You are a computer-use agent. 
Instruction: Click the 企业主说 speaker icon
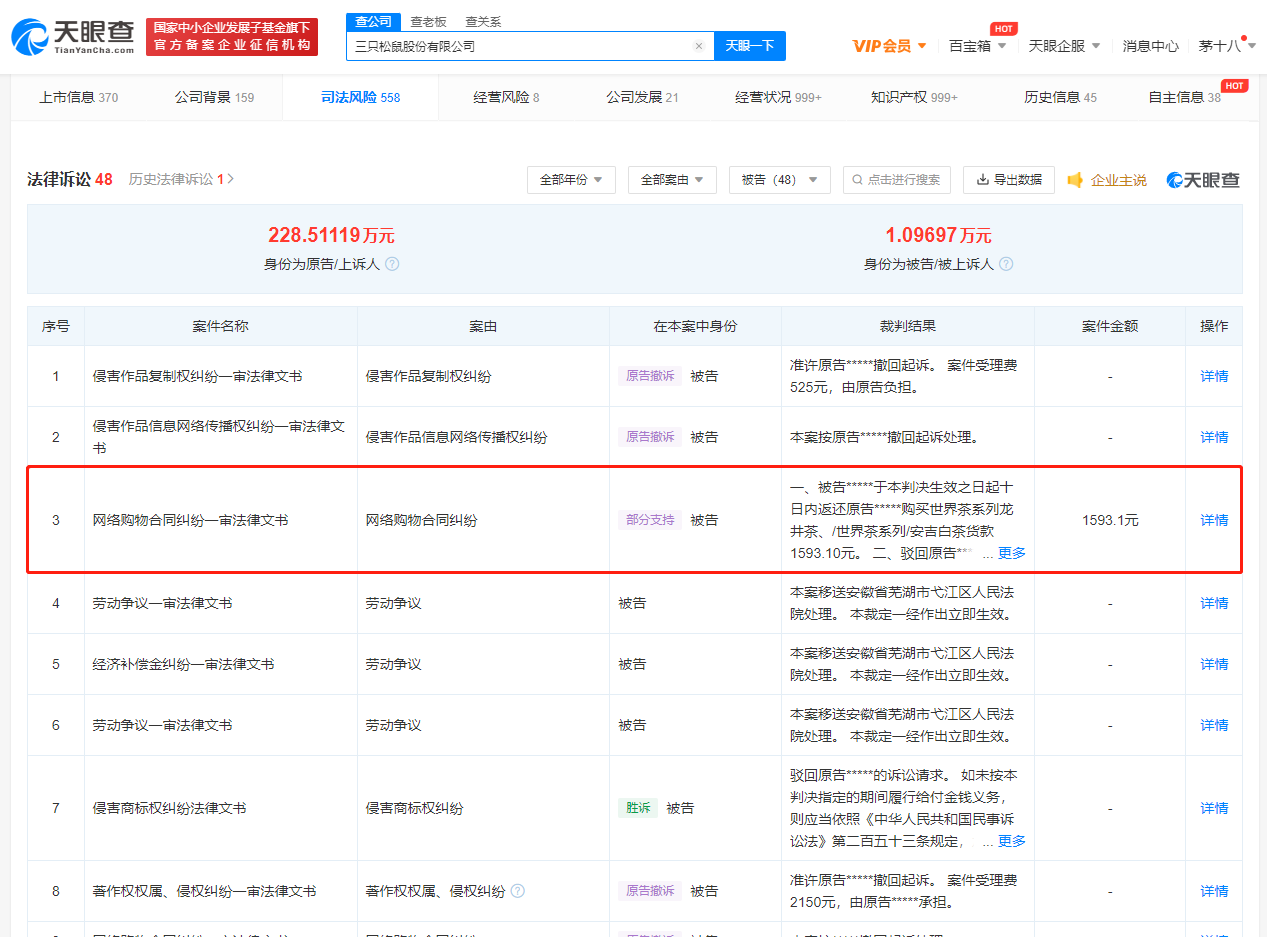coord(1076,180)
